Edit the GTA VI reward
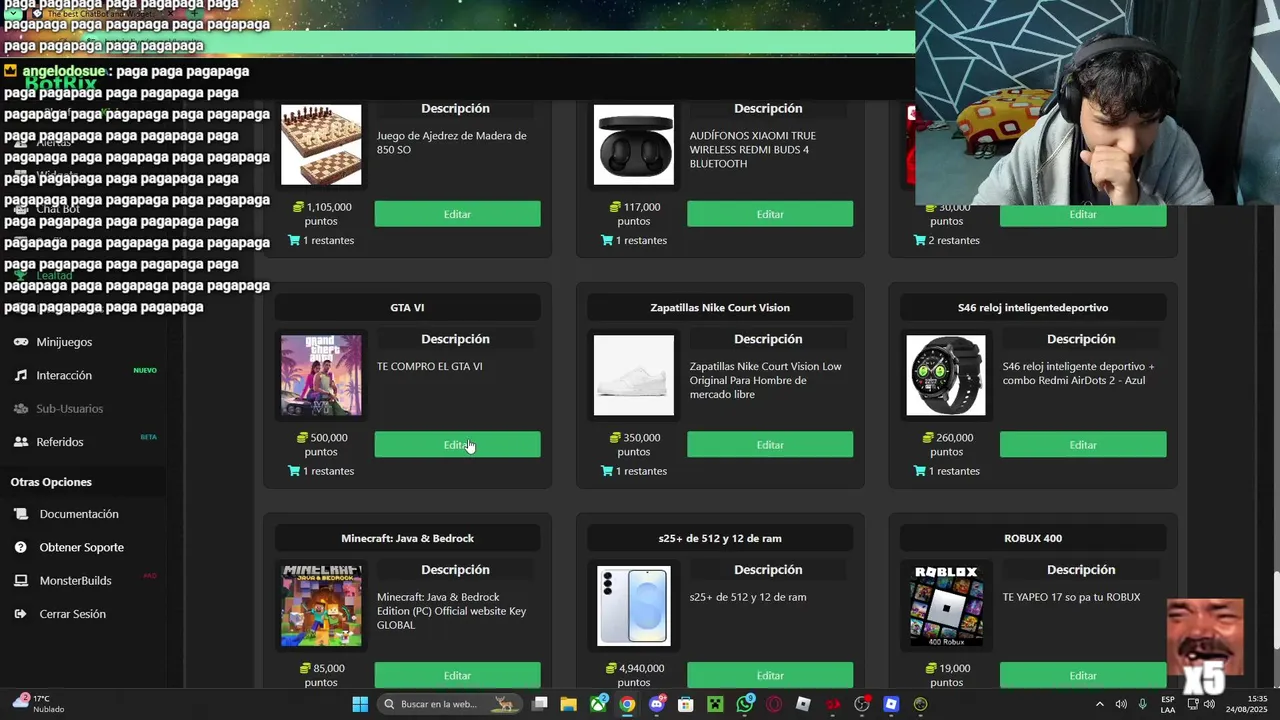 (457, 445)
